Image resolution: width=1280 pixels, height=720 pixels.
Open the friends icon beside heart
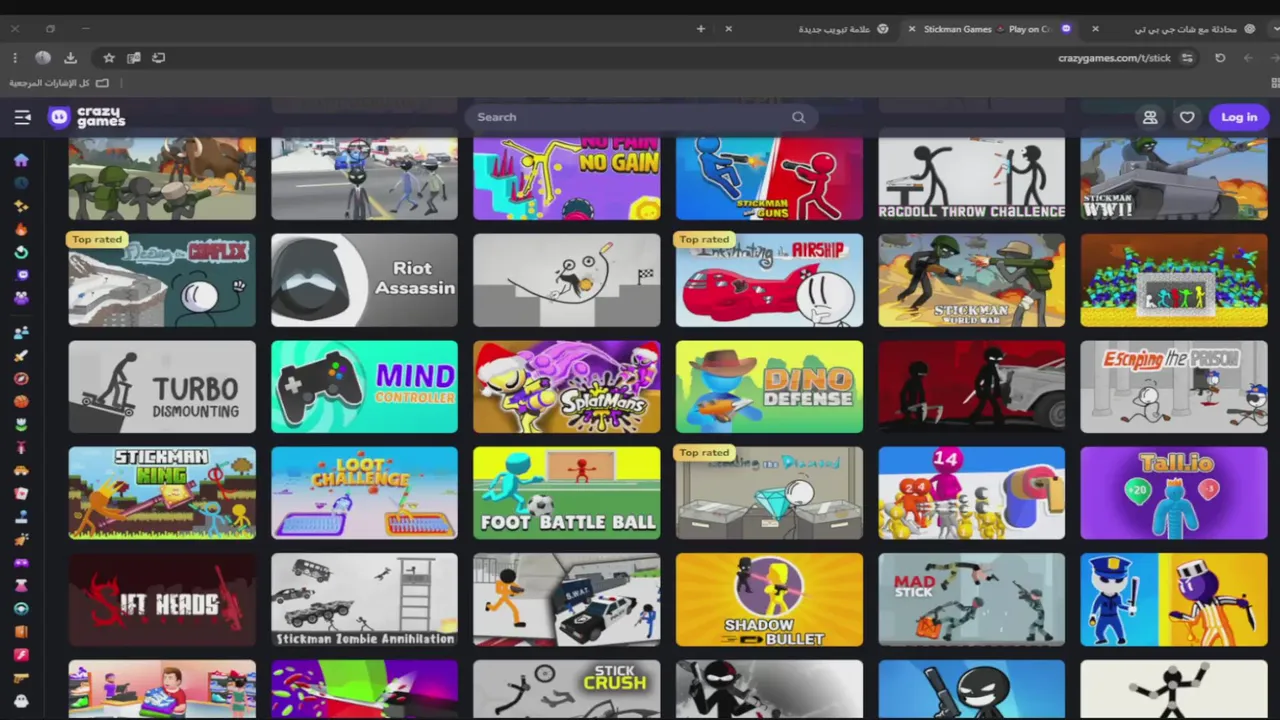tap(1150, 117)
